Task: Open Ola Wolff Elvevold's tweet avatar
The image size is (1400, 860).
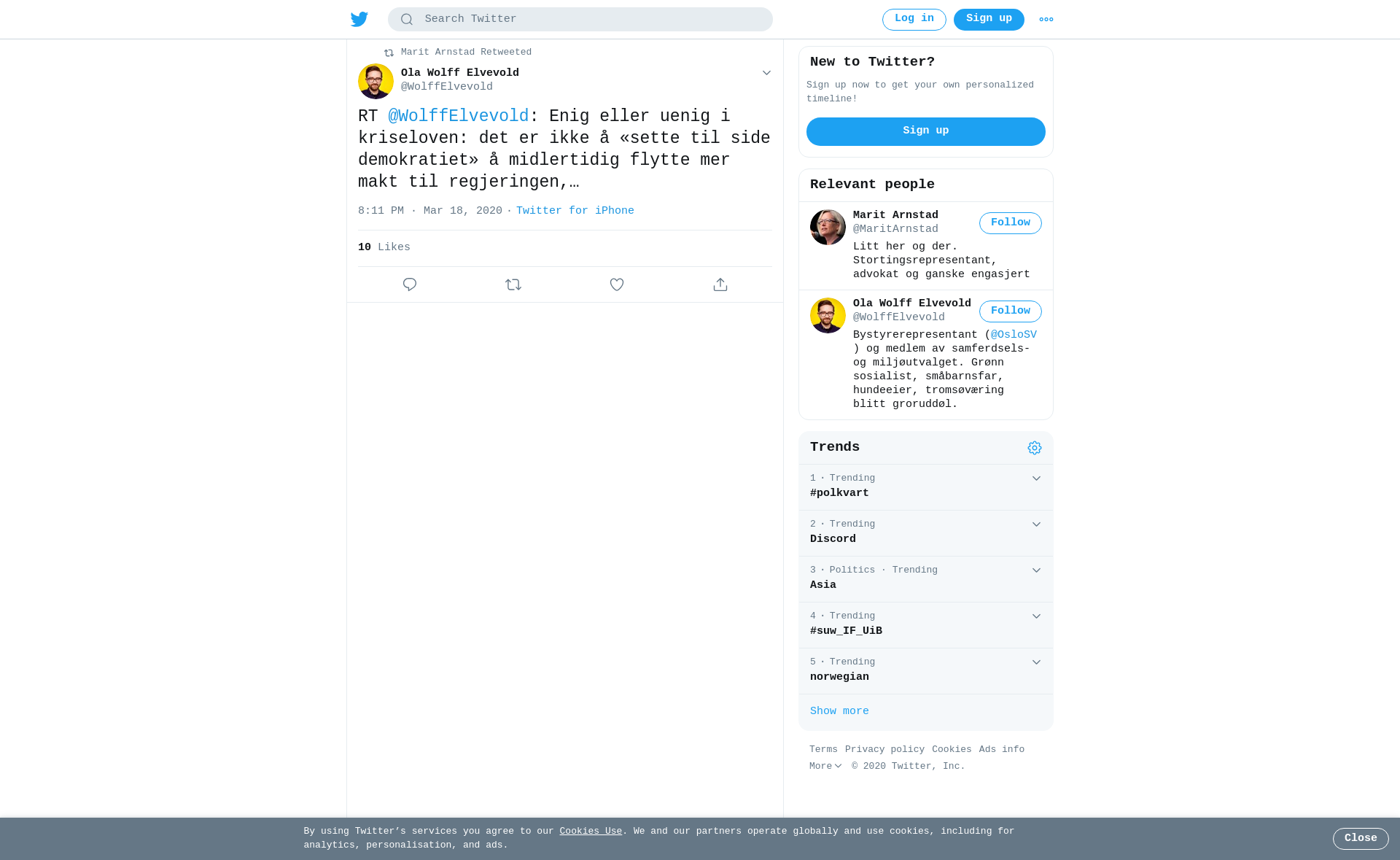Action: pyautogui.click(x=376, y=81)
